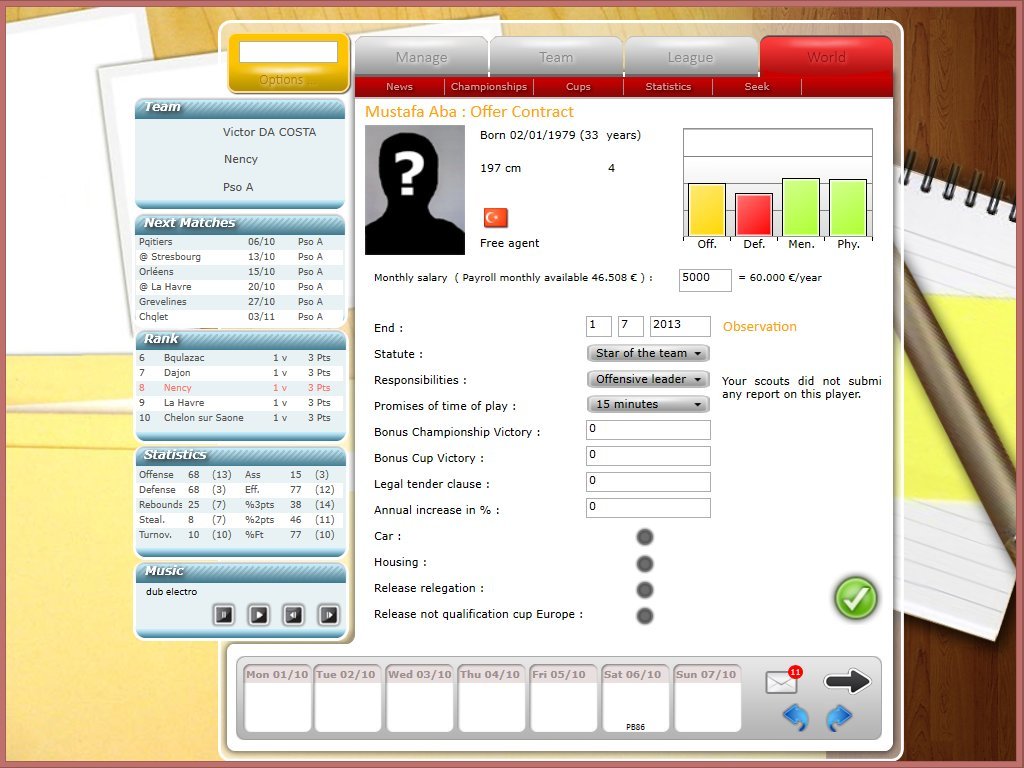The image size is (1024, 768).
Task: Switch to the Manage tab
Action: 421,57
